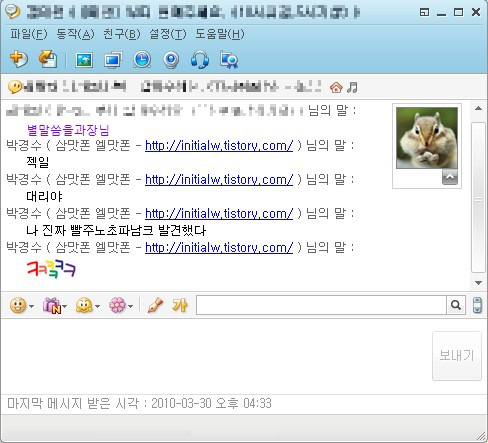Expand the smiley emoticon dropdown arrow
Image resolution: width=488 pixels, height=443 pixels.
[x=31, y=306]
